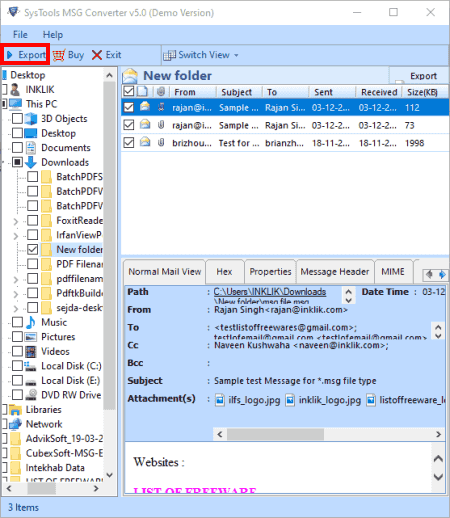Image resolution: width=450 pixels, height=518 pixels.
Task: Click the DVD RW Drive icon
Action: pos(31,395)
